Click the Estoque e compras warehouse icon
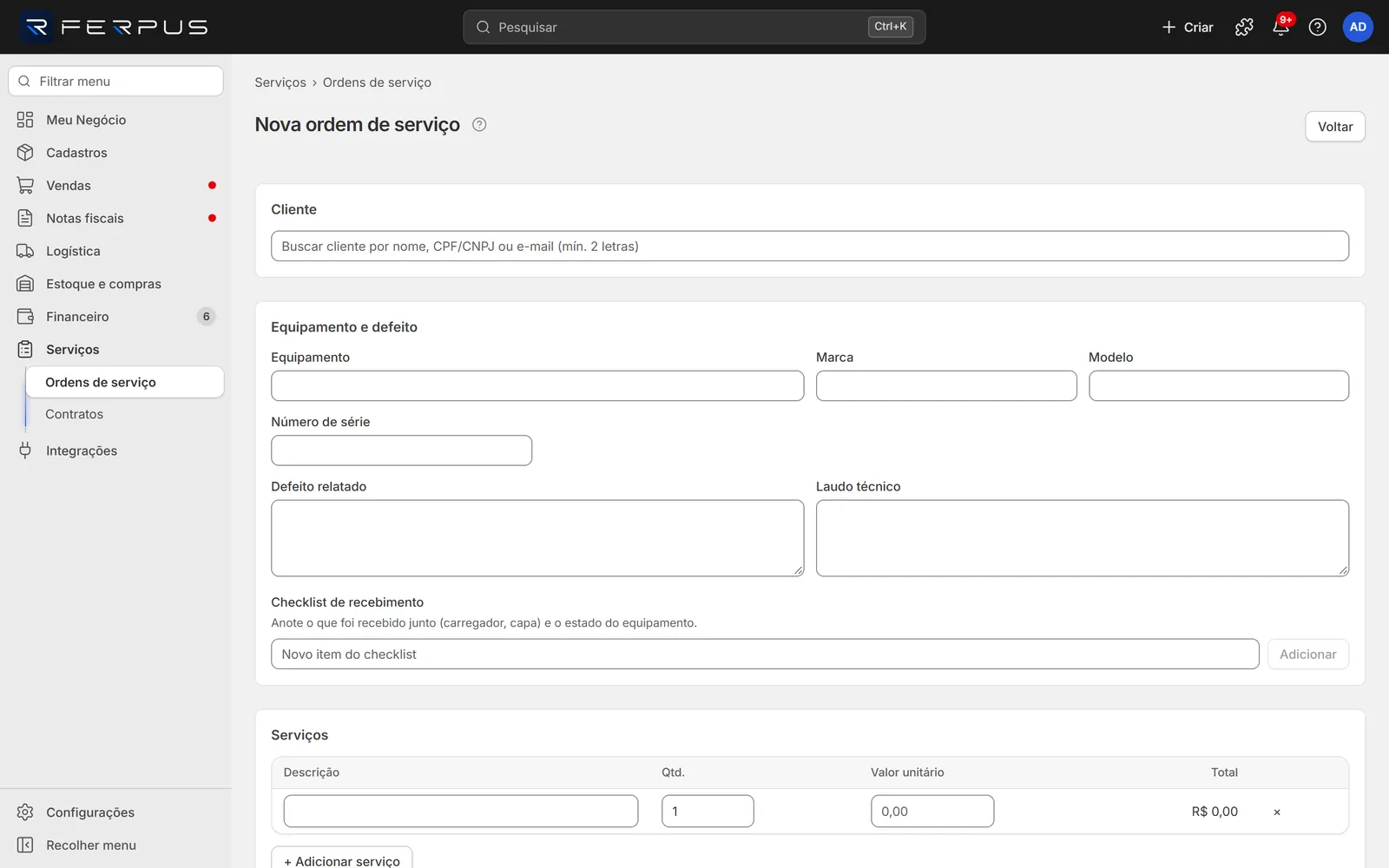 (25, 284)
